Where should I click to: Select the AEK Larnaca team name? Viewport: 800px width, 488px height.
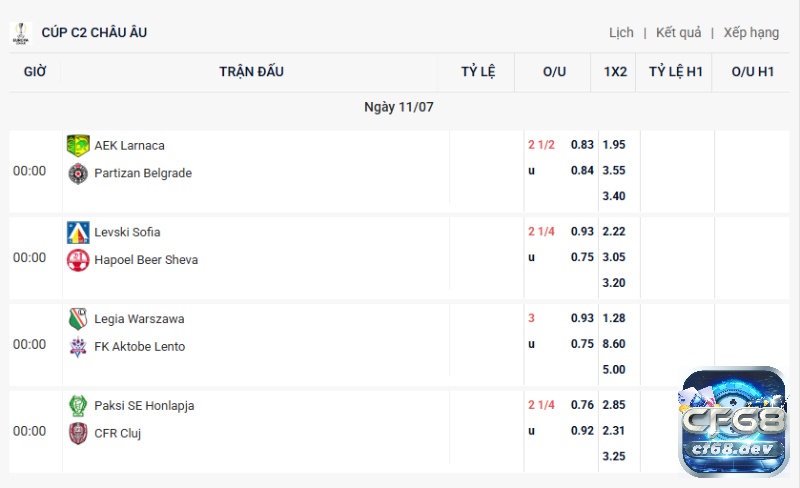130,145
